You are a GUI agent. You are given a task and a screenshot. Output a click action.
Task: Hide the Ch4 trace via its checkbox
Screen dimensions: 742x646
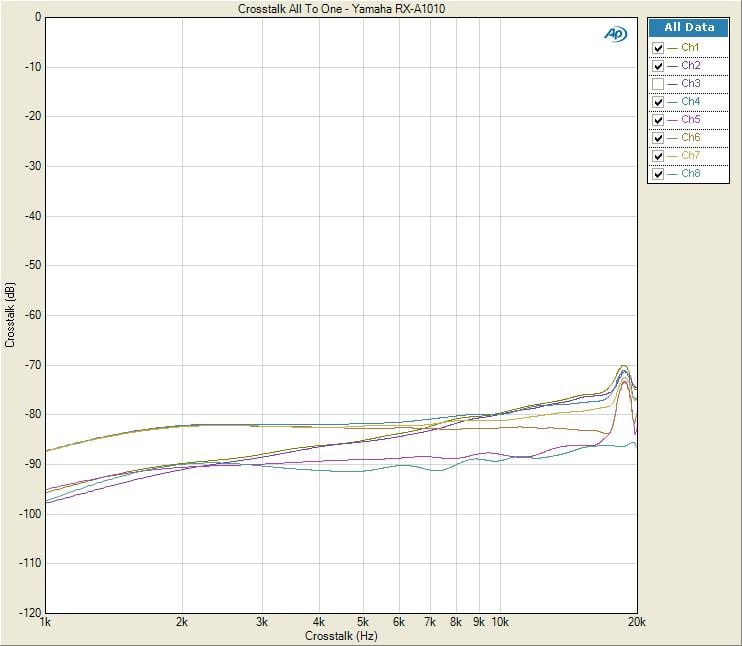coord(658,102)
